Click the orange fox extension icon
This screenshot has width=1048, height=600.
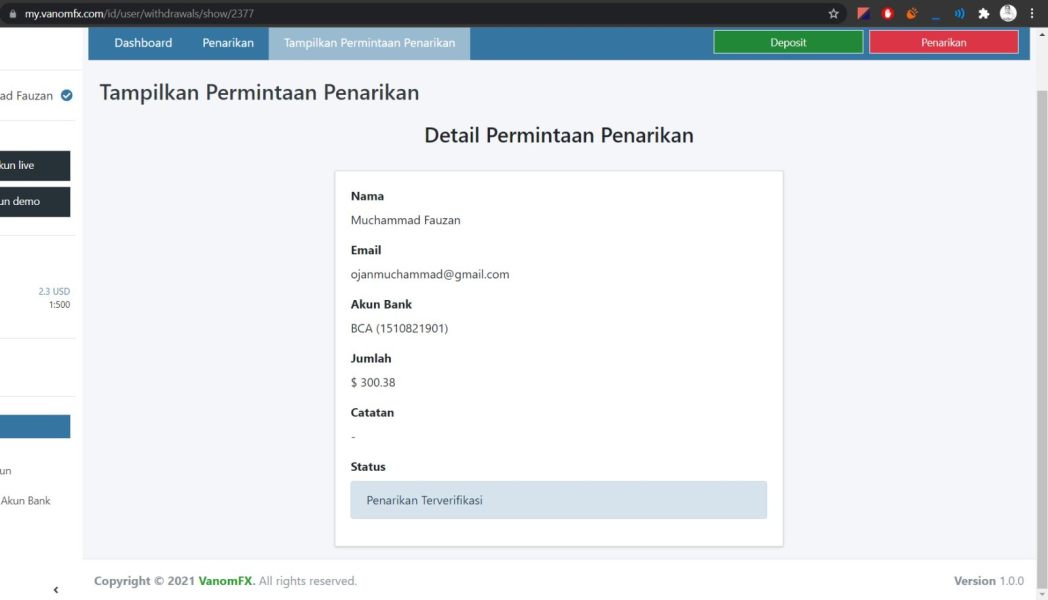pyautogui.click(x=912, y=13)
